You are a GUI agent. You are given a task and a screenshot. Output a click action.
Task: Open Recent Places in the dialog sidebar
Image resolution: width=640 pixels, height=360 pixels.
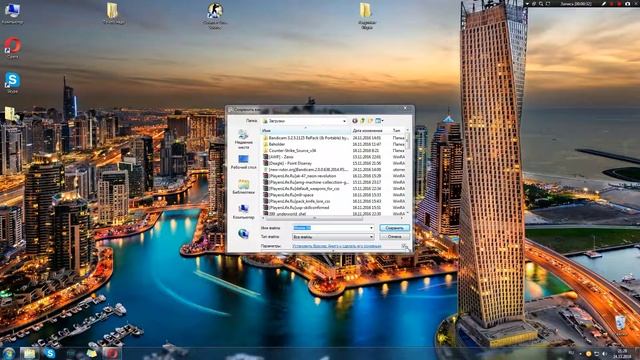243,139
